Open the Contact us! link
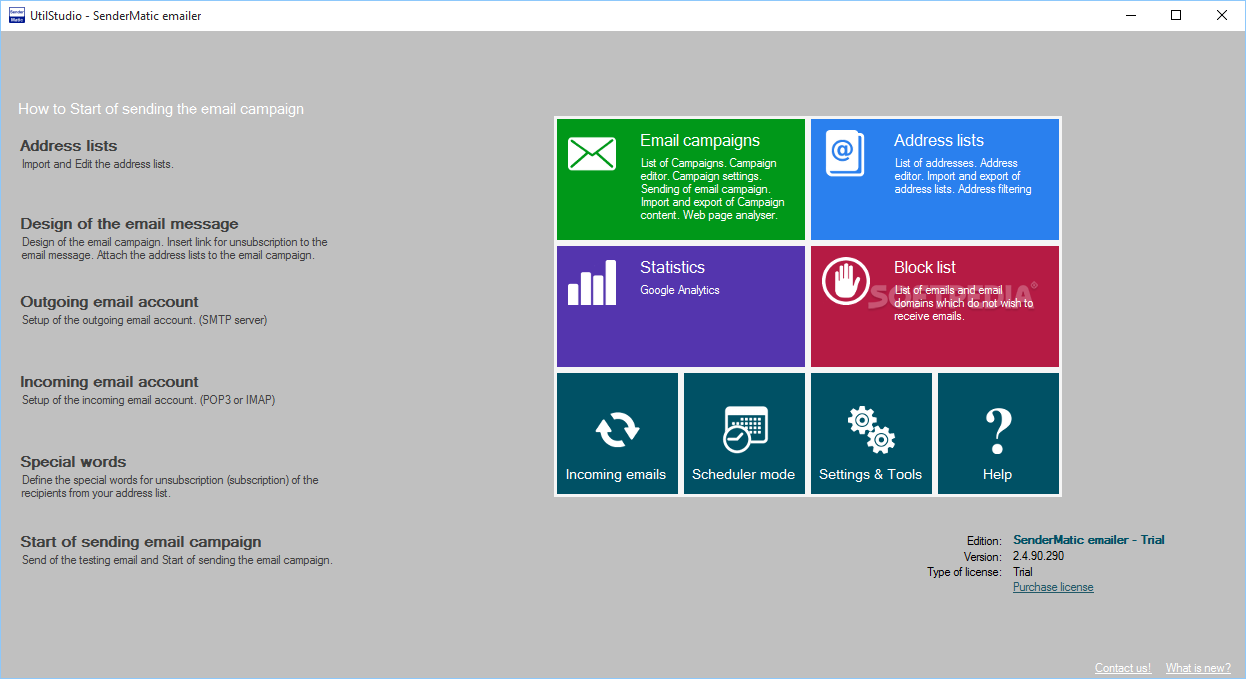1246x679 pixels. click(x=1123, y=668)
